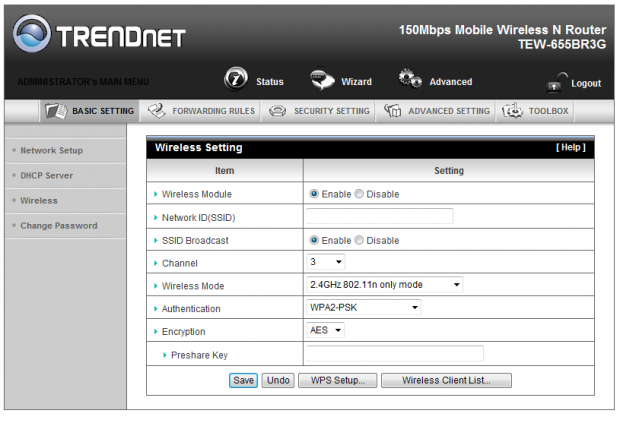Click the Network ID(SSID) input field
This screenshot has width=620, height=423.
pos(380,216)
